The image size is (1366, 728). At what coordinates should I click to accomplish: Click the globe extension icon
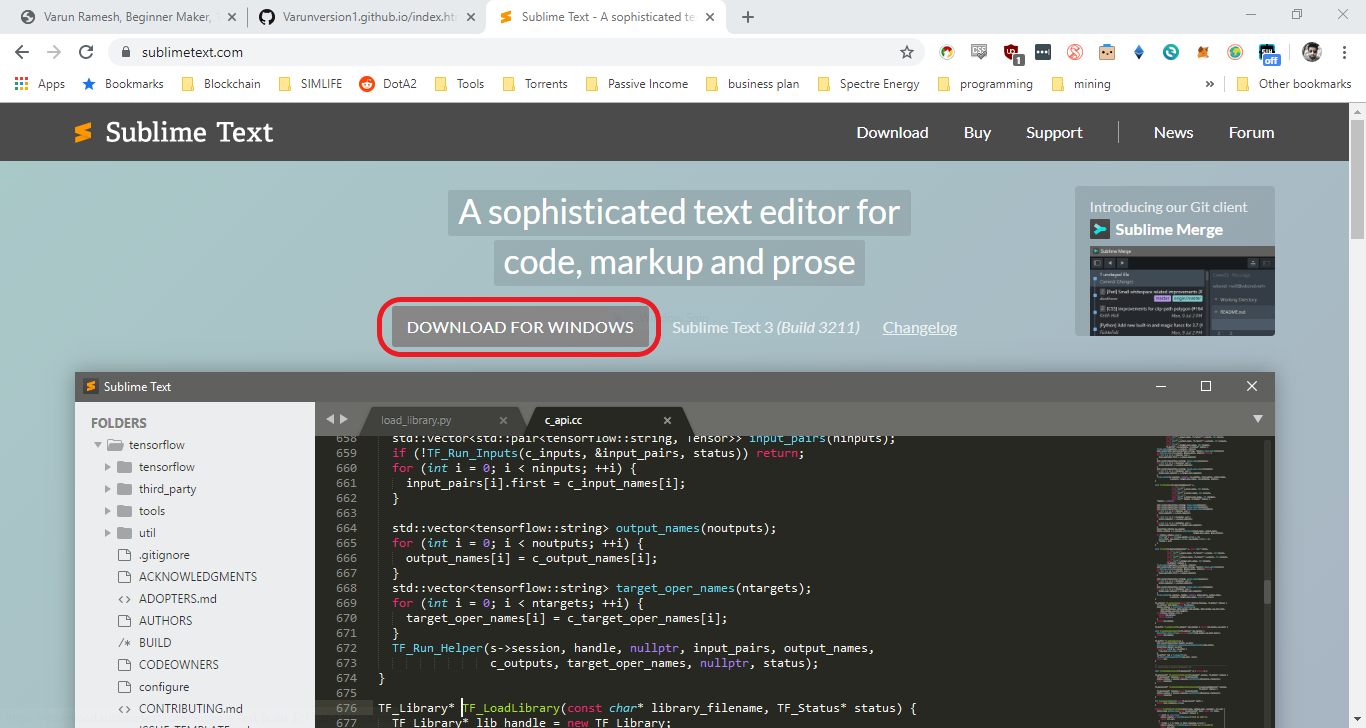pyautogui.click(x=1235, y=52)
